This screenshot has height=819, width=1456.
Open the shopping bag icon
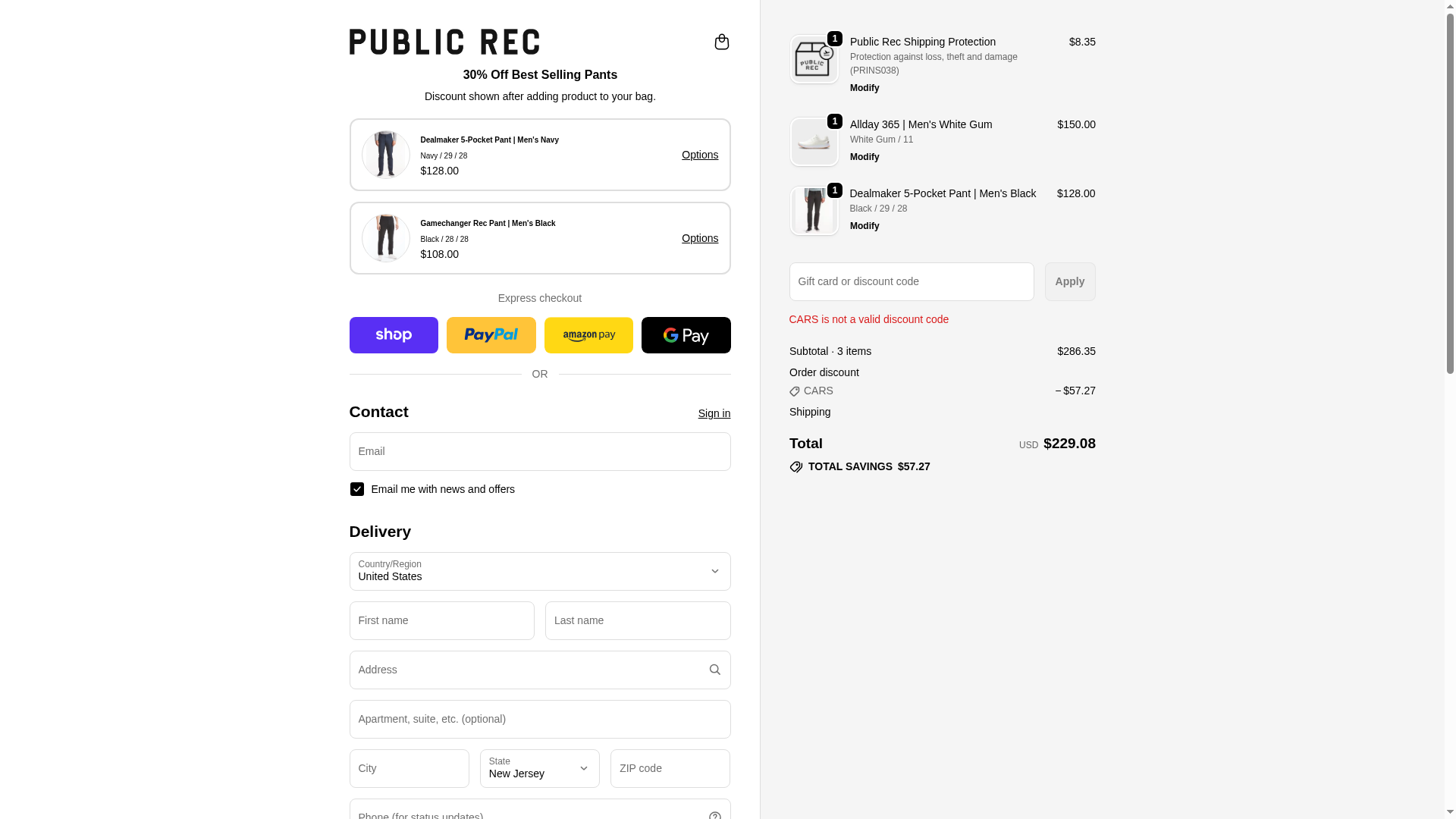coord(721,42)
